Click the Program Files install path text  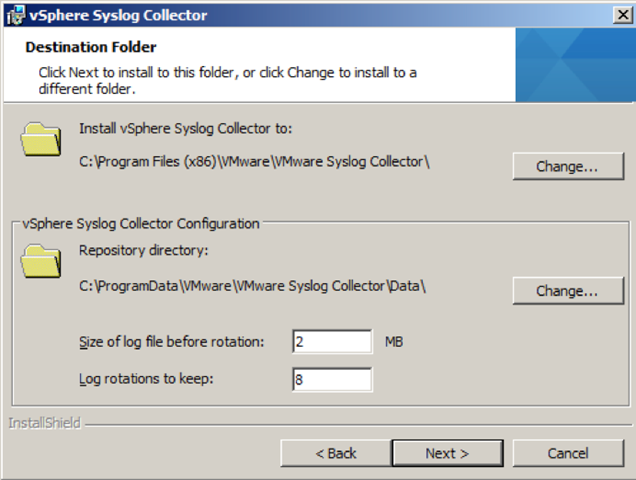pyautogui.click(x=254, y=162)
